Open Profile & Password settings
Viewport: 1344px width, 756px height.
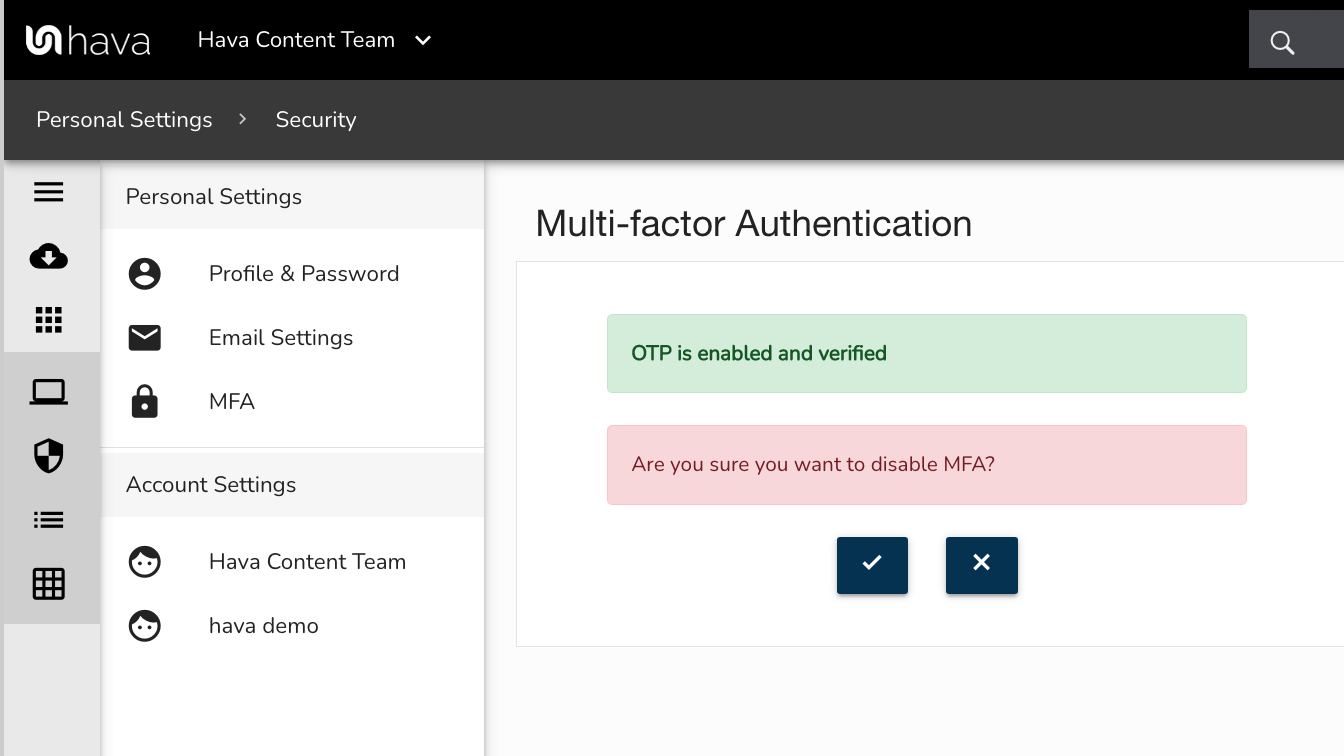click(293, 274)
